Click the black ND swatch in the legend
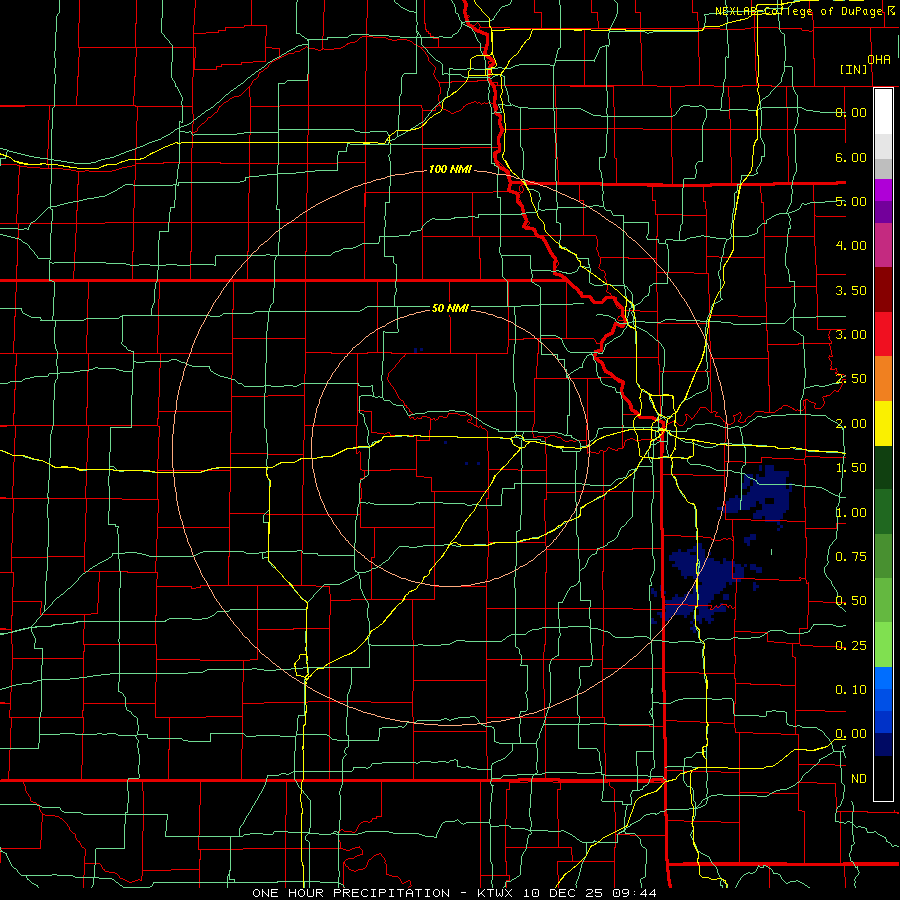 tap(883, 778)
